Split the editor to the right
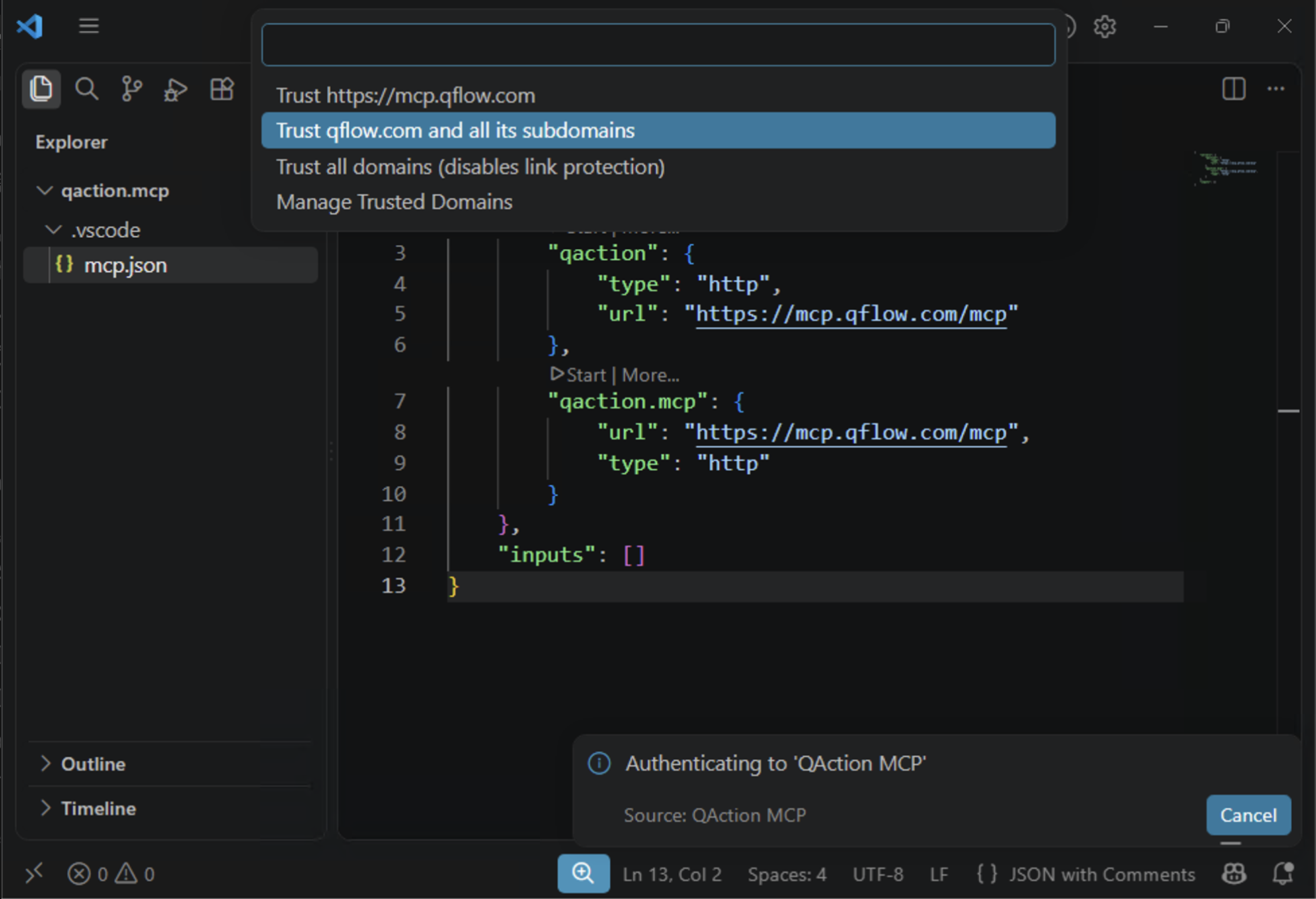The width and height of the screenshot is (1316, 899). [1233, 89]
